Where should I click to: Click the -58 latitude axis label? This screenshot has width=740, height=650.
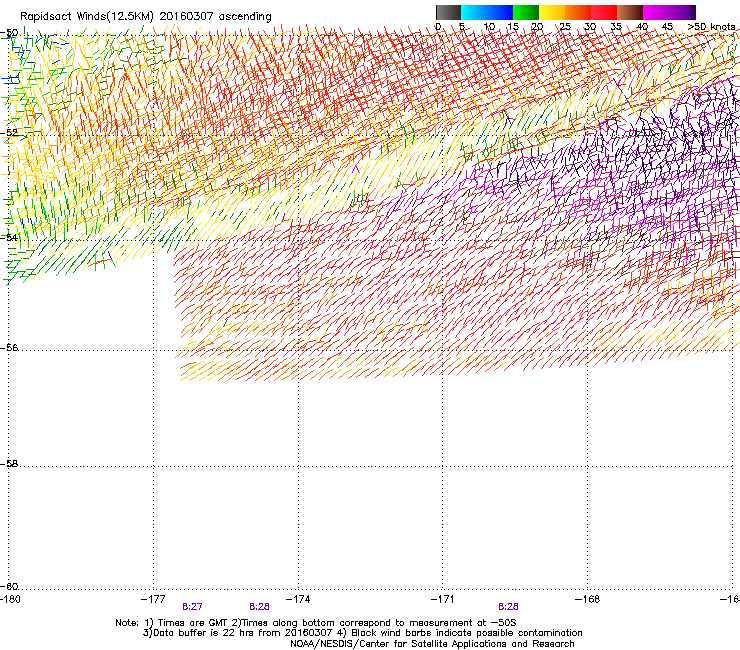point(9,464)
